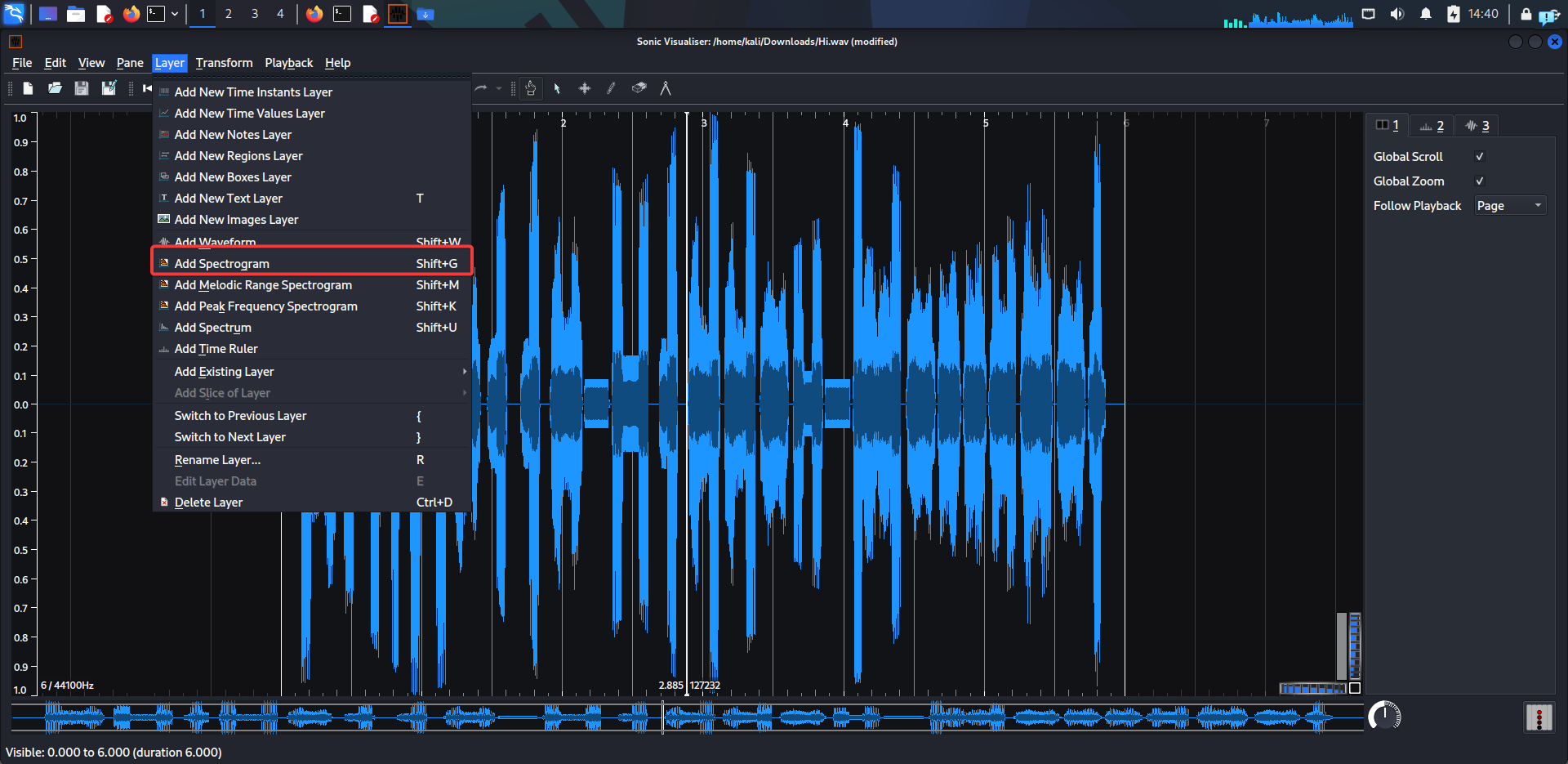Viewport: 1568px width, 764px height.
Task: Switch to workspace 3
Action: 255,14
